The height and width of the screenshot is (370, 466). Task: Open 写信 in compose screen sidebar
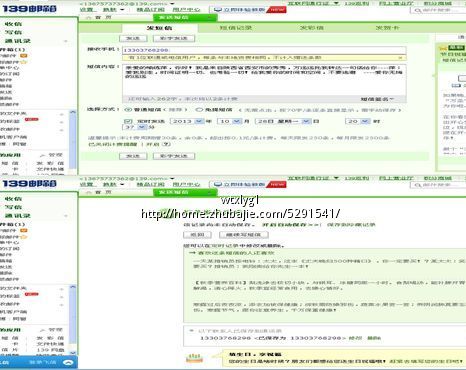(13, 32)
